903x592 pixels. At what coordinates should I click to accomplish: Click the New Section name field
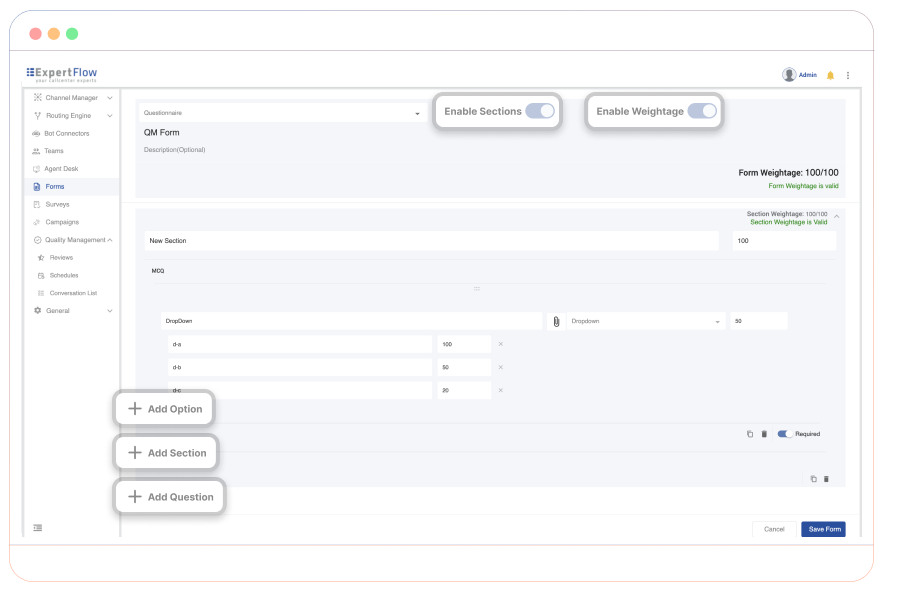pos(431,241)
